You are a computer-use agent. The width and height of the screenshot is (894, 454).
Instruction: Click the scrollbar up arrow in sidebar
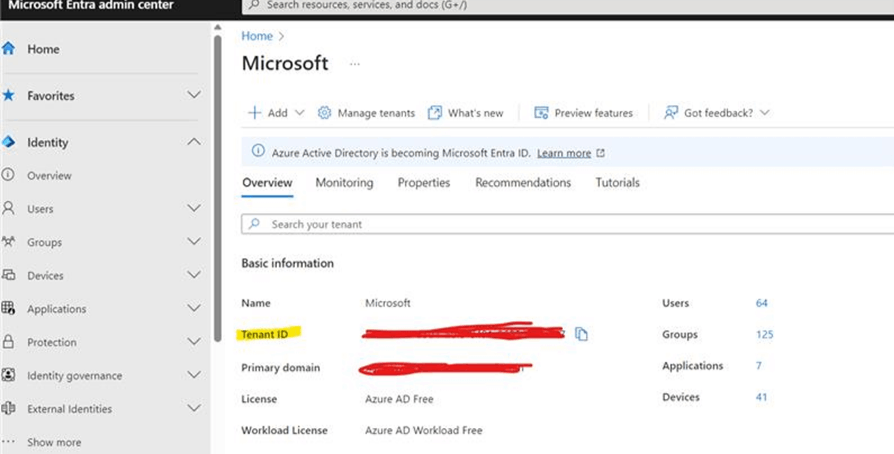coord(217,27)
